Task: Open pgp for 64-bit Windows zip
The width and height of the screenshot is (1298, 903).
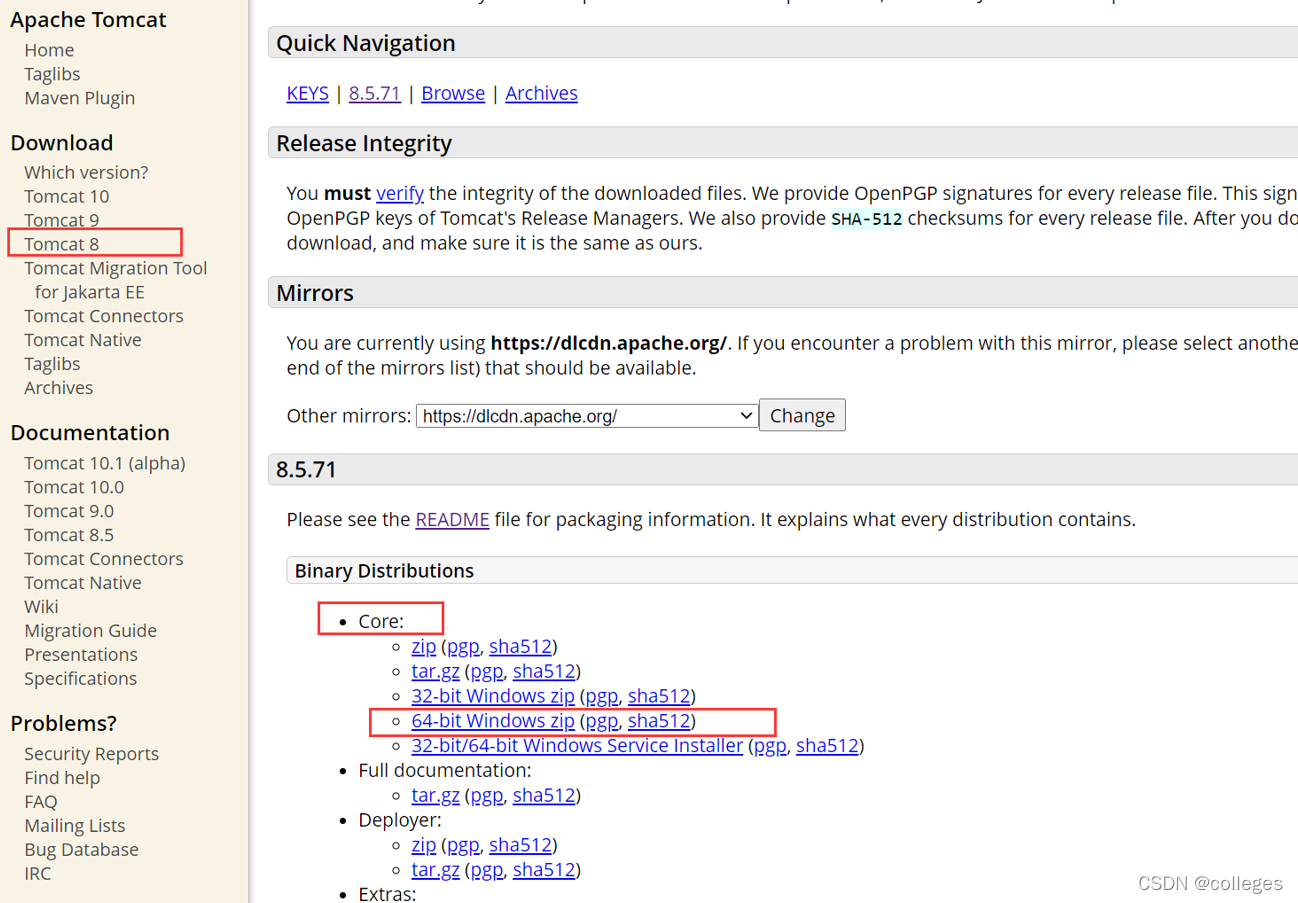Action: tap(602, 721)
